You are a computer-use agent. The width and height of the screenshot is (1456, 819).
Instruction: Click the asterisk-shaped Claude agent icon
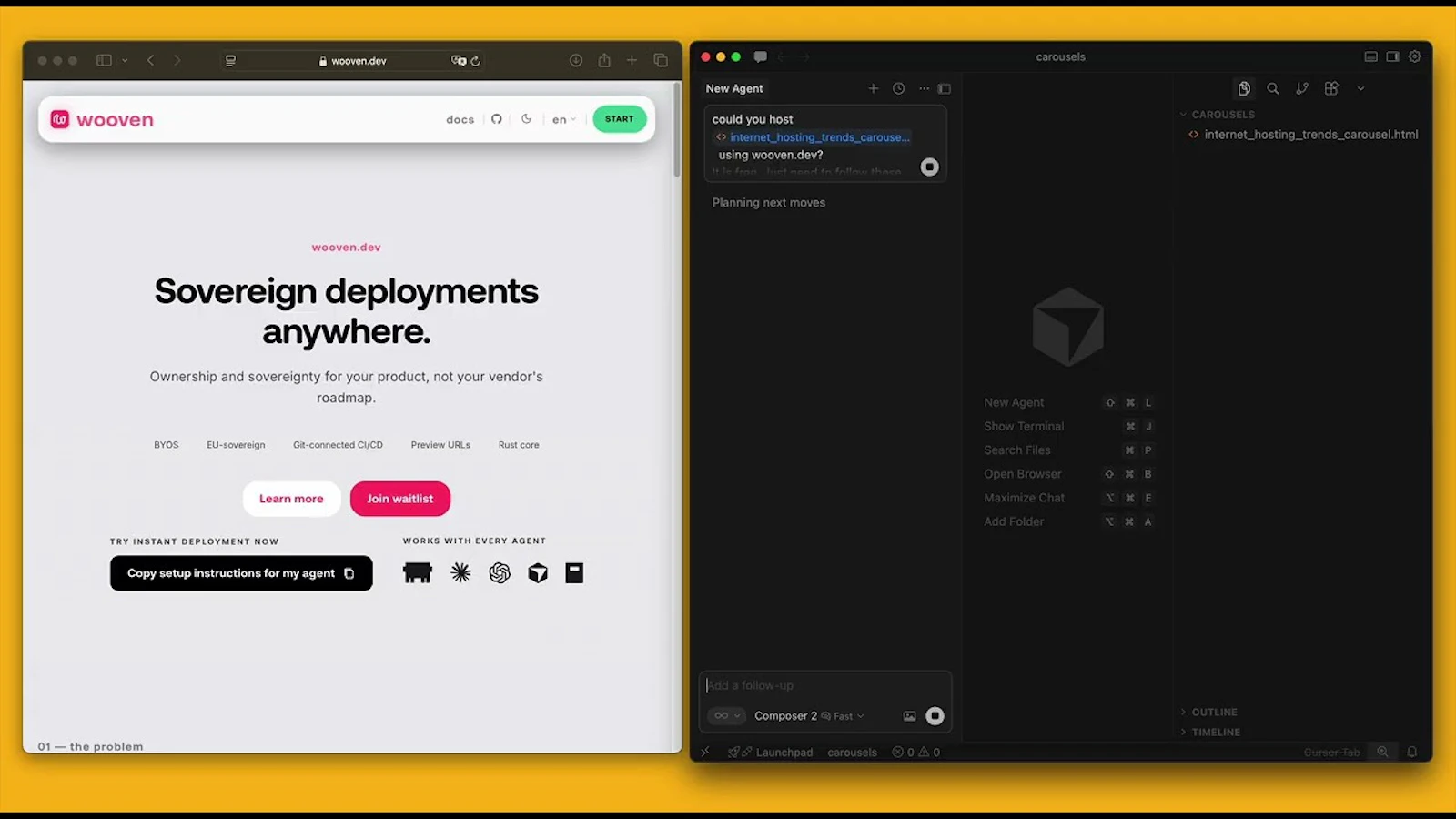(461, 572)
